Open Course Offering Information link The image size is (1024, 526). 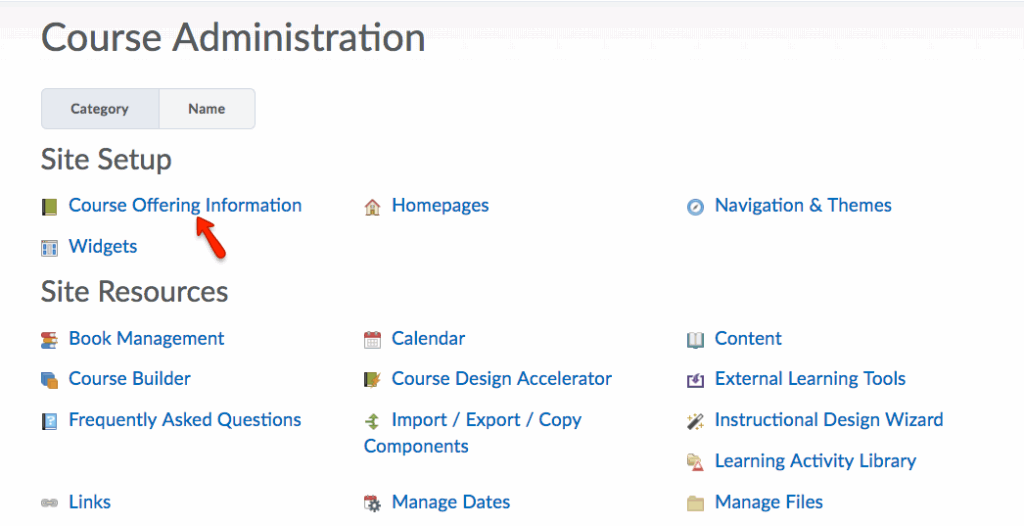[x=185, y=205]
